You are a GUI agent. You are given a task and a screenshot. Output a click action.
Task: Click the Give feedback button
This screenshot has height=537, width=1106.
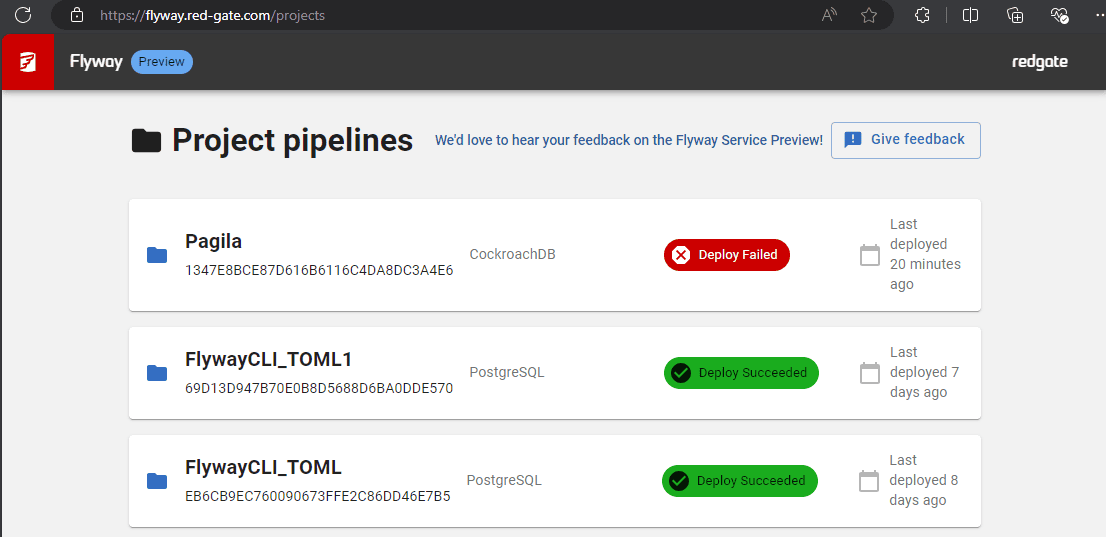coord(905,140)
